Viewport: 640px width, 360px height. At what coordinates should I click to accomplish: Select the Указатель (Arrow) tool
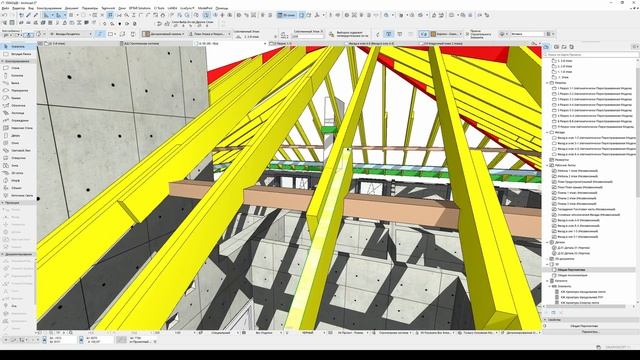point(18,47)
